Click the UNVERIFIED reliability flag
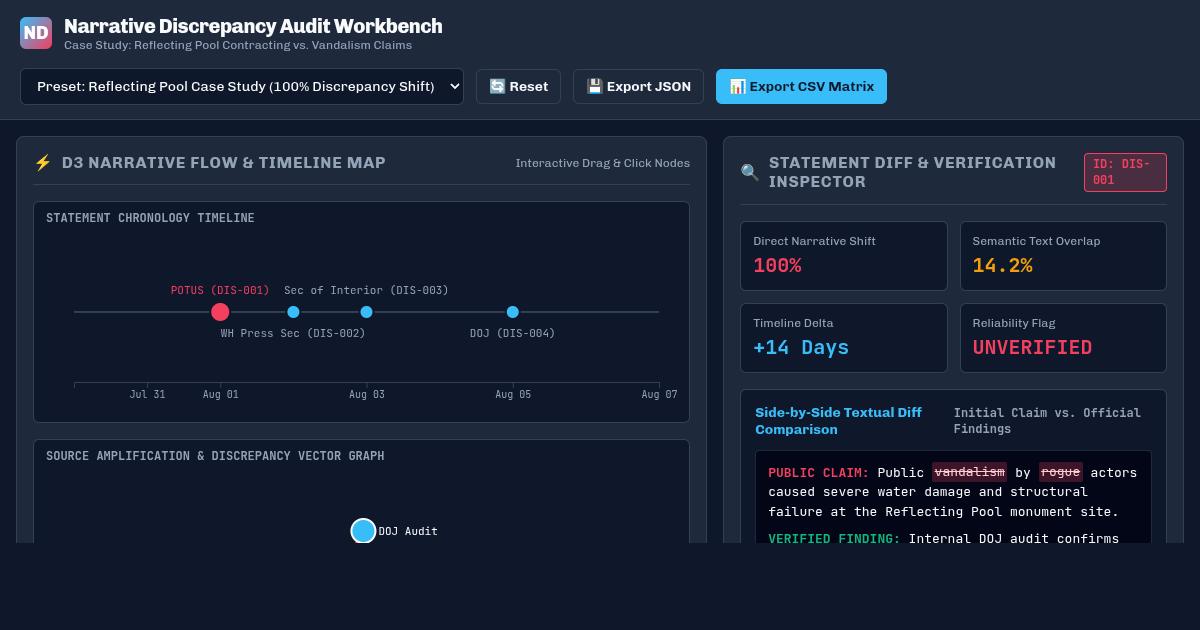The width and height of the screenshot is (1200, 630). [1032, 348]
